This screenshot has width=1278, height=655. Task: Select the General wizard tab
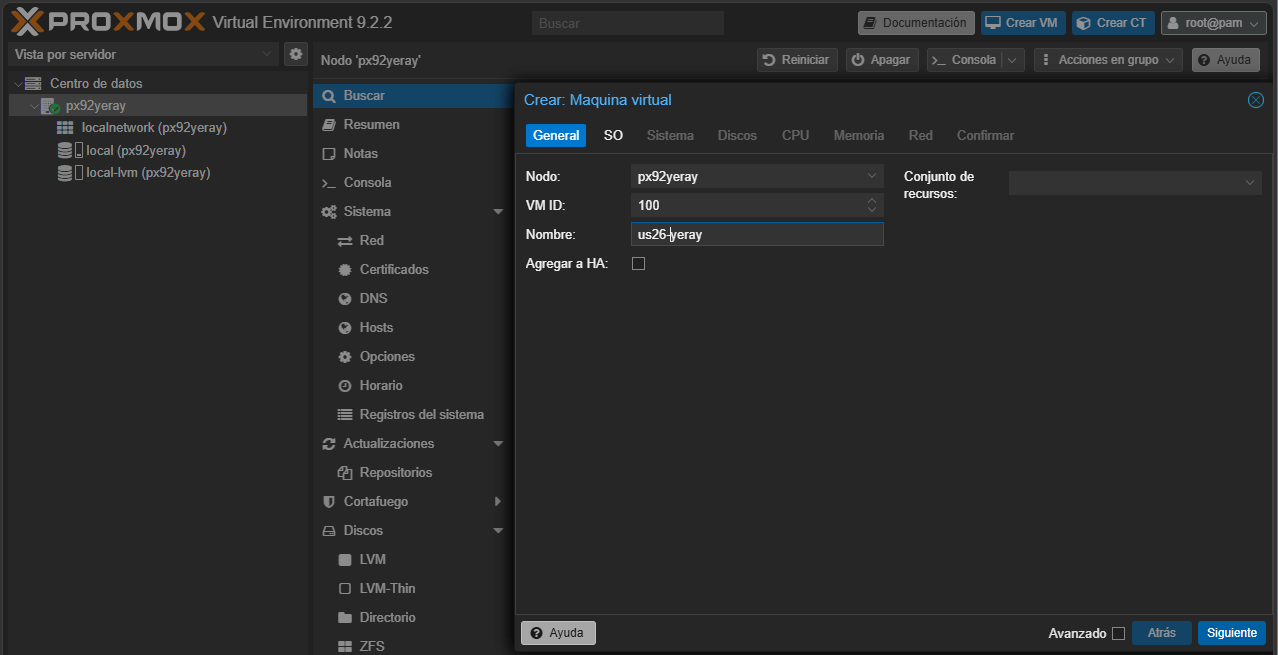tap(556, 135)
